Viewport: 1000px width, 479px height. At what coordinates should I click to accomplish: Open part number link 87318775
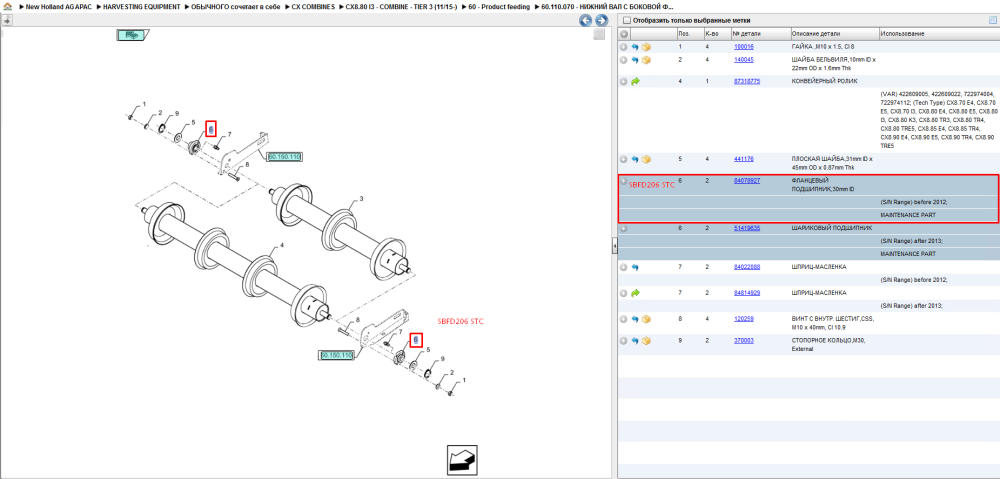click(x=747, y=82)
